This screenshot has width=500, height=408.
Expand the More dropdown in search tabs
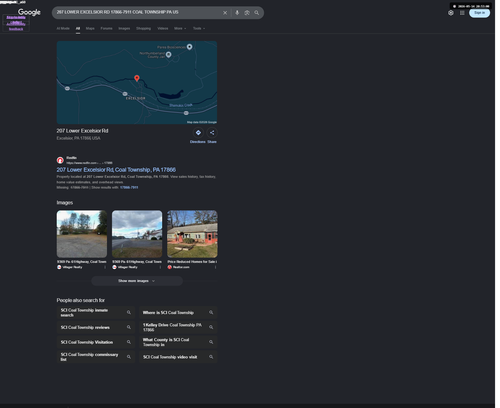pos(180,28)
